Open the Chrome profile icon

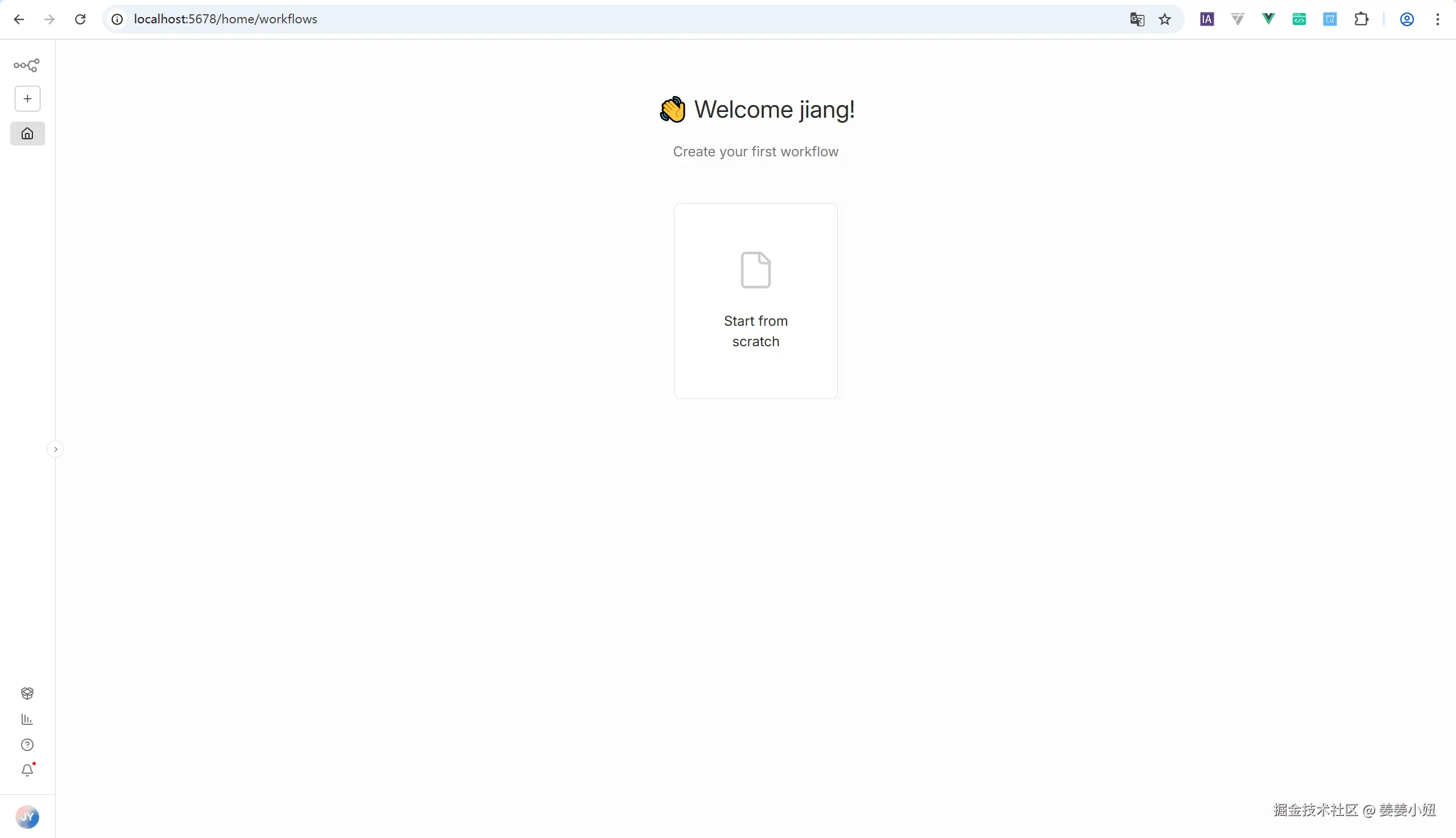[1407, 19]
